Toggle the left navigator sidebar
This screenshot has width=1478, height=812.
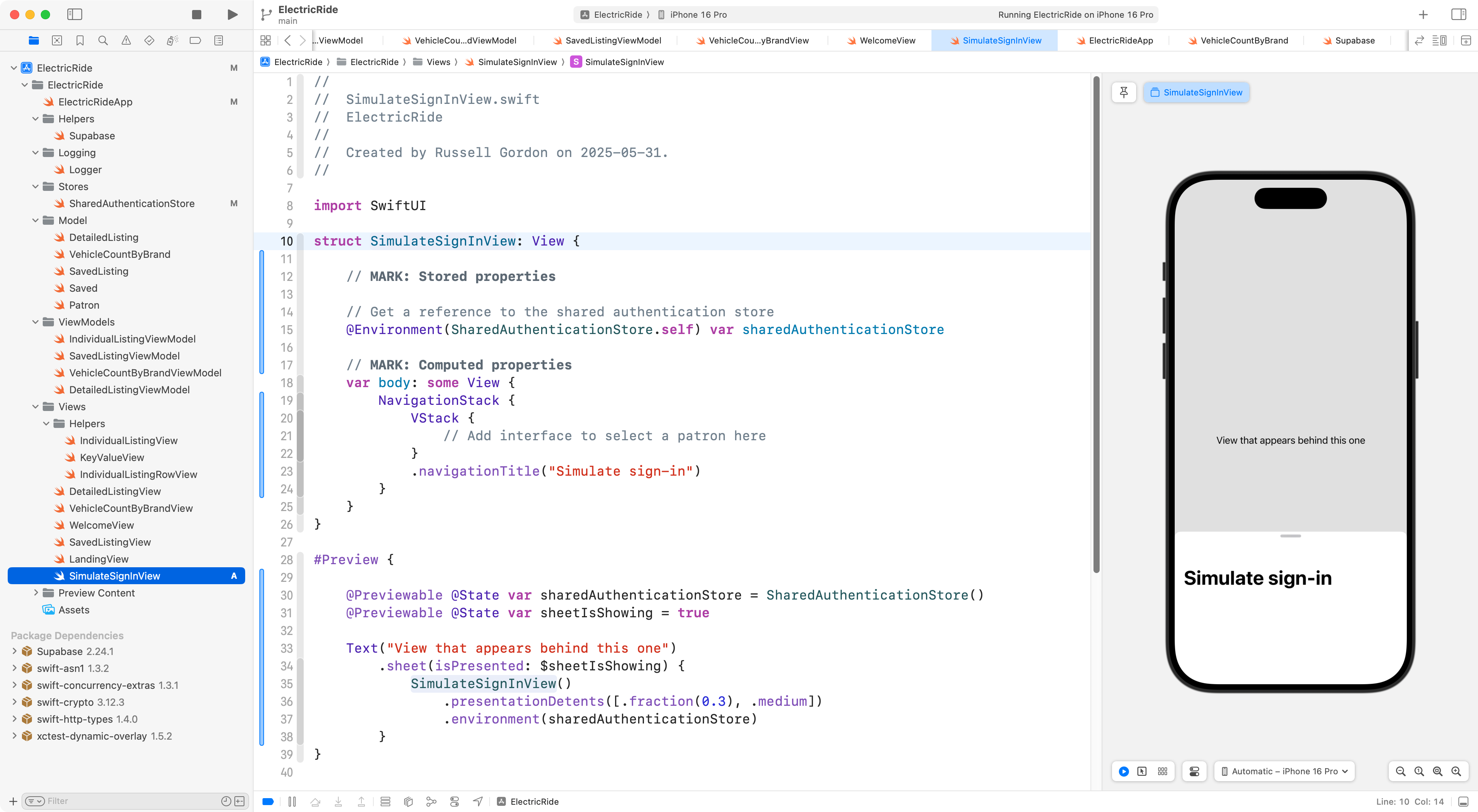point(75,14)
